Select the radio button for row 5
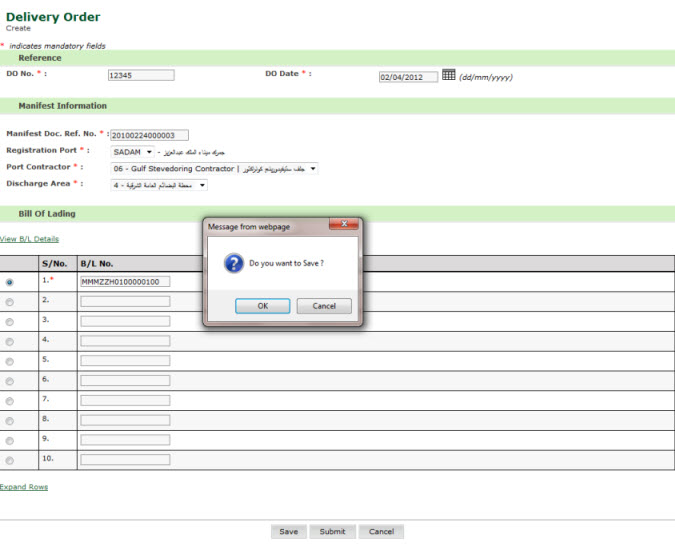This screenshot has width=675, height=556. point(10,361)
